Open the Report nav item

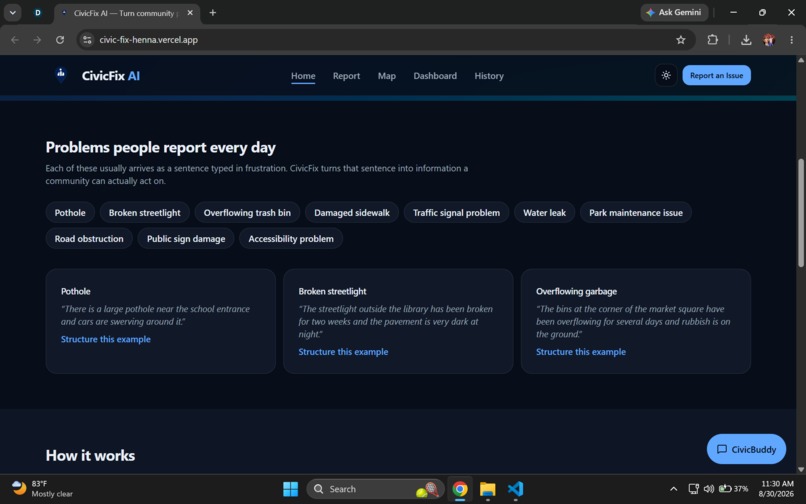tap(346, 76)
